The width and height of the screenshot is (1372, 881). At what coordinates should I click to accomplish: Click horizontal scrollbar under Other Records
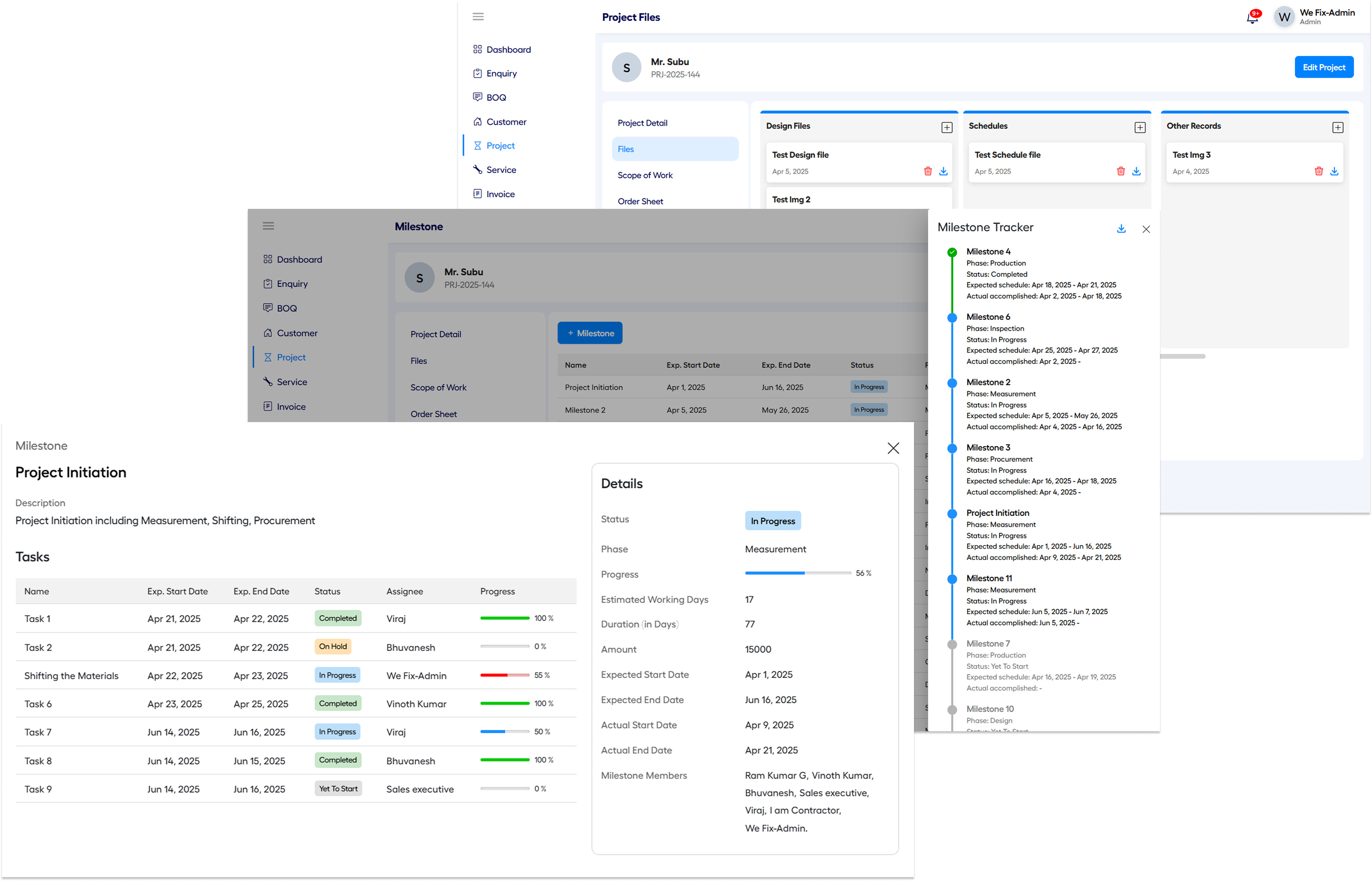pos(1182,356)
